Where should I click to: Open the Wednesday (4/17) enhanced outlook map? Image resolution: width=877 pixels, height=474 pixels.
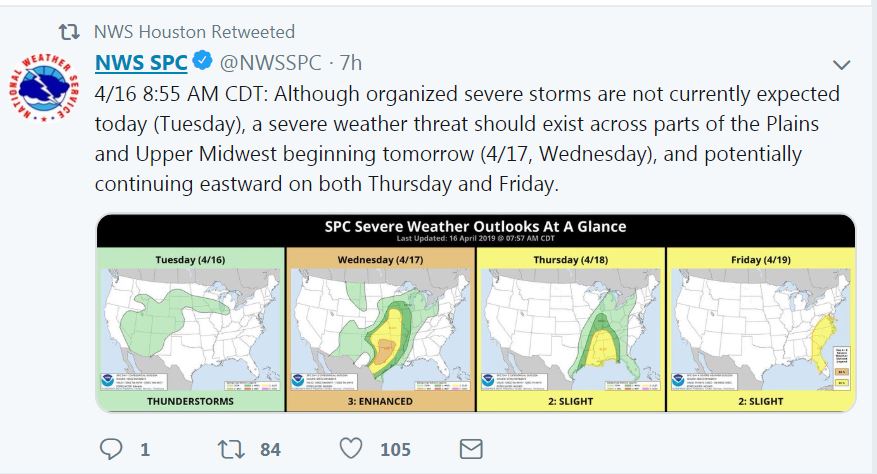pyautogui.click(x=380, y=320)
